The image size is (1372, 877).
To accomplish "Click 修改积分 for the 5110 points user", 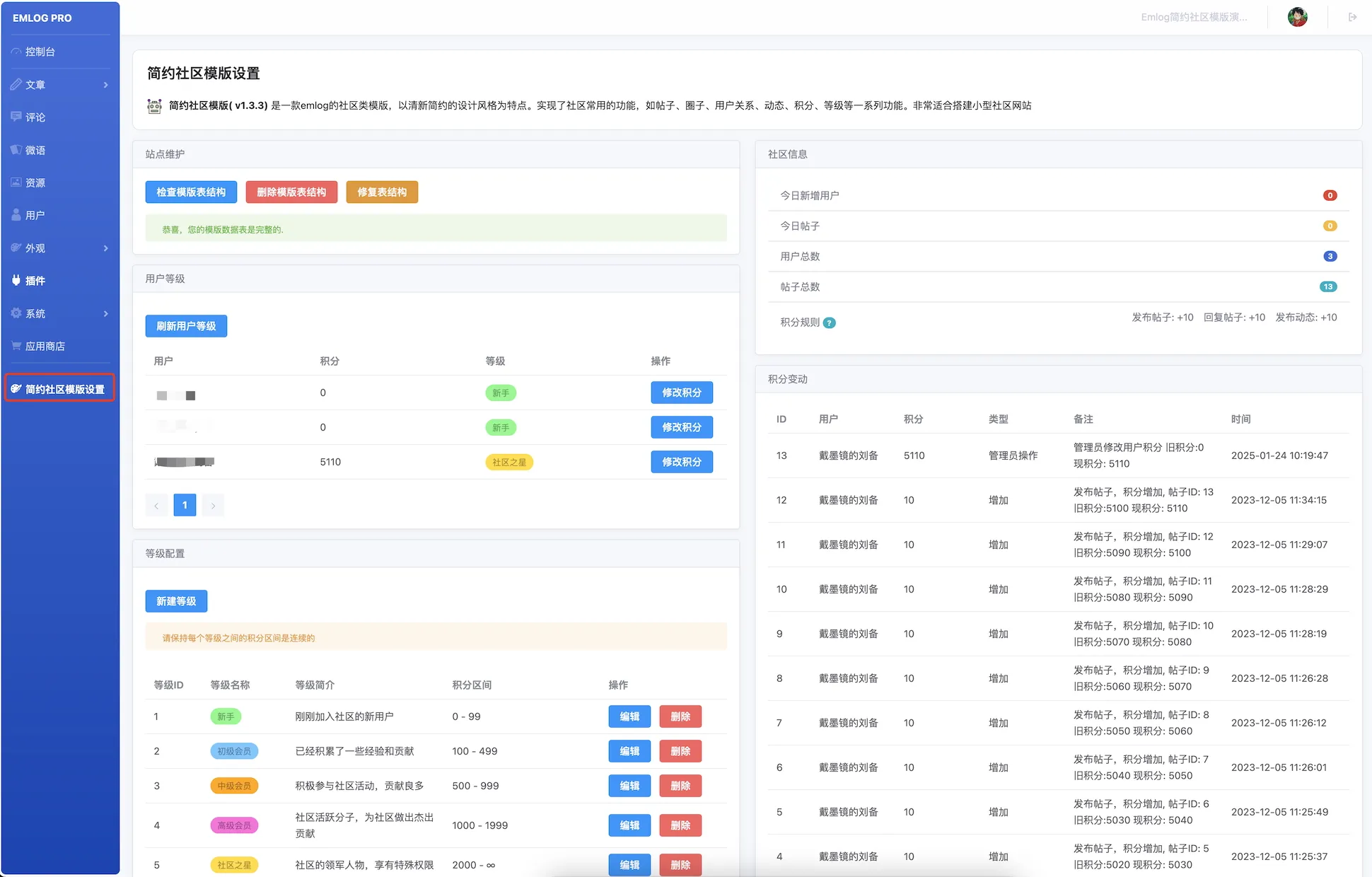I will (x=682, y=462).
